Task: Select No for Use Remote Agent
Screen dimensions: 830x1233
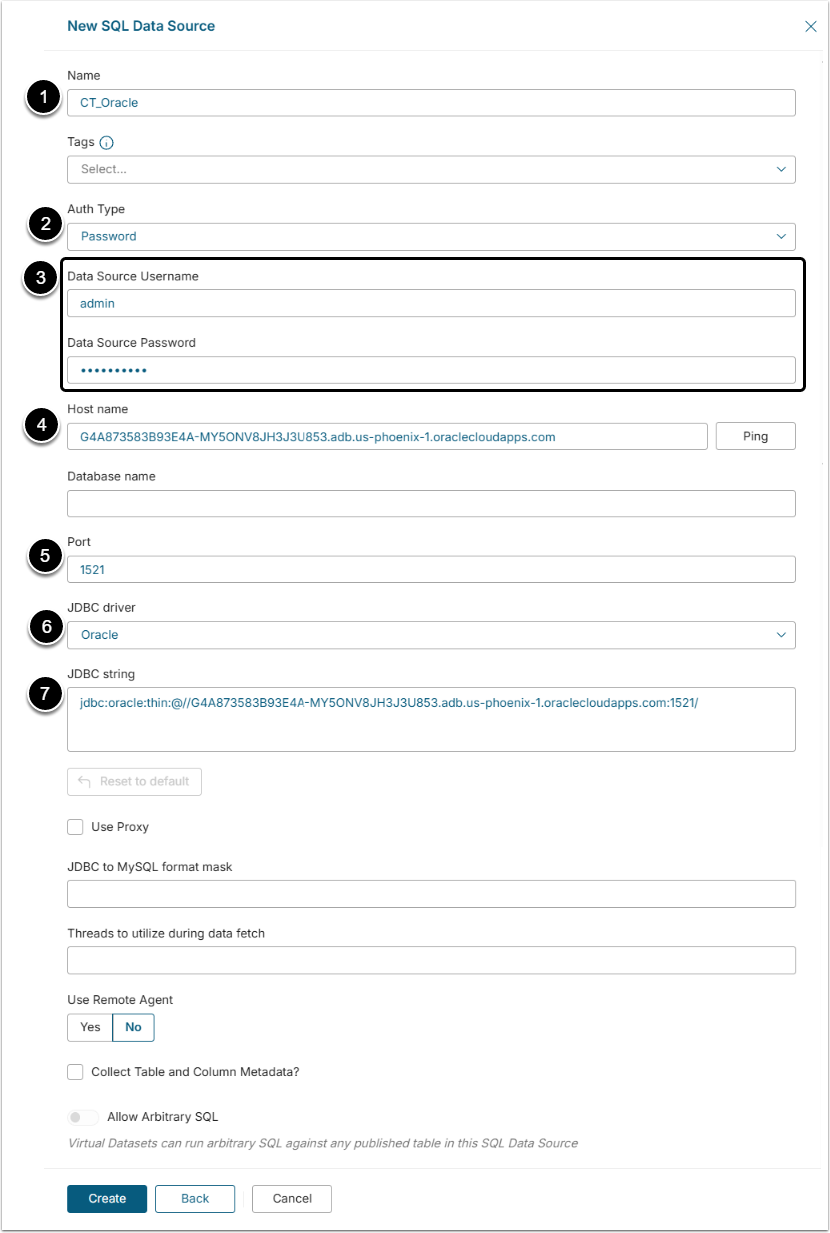Action: tap(133, 1027)
